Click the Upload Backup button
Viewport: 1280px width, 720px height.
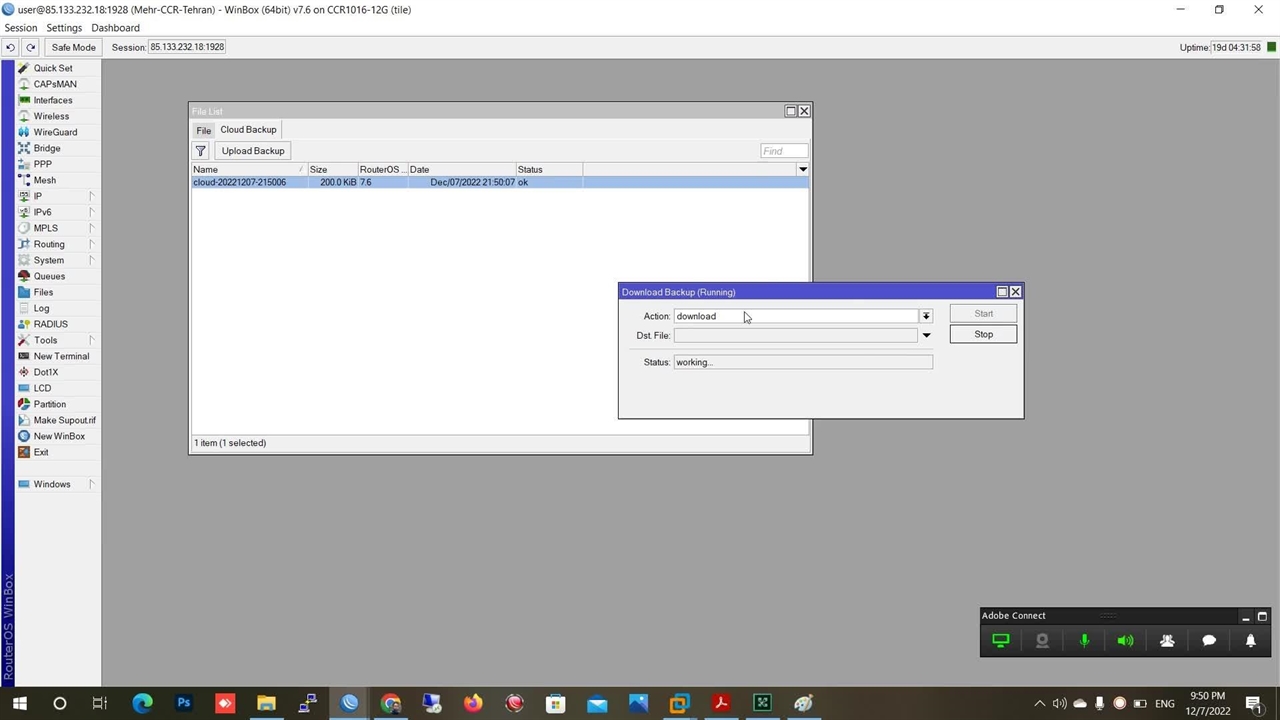pos(253,151)
